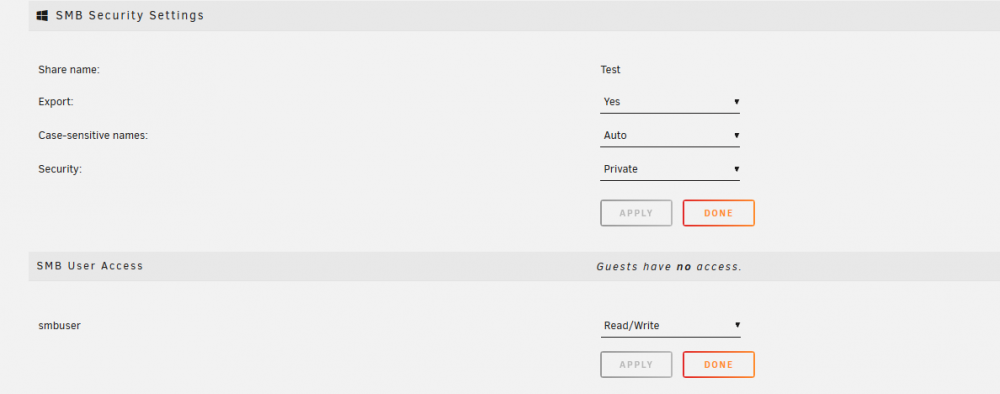
Task: Click the arrow on the Export dropdown
Action: 736,101
